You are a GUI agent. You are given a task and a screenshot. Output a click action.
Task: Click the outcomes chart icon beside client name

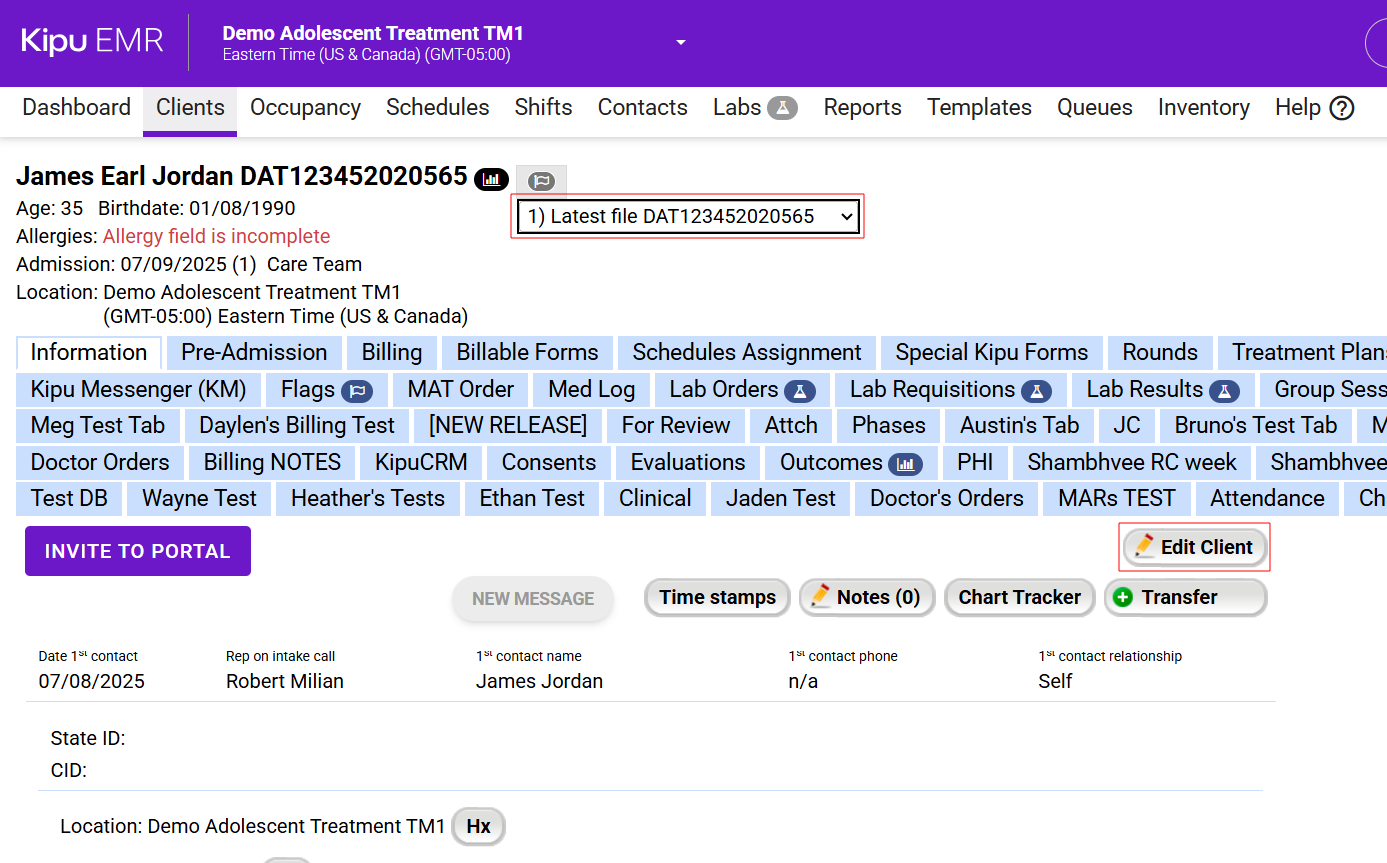point(491,180)
